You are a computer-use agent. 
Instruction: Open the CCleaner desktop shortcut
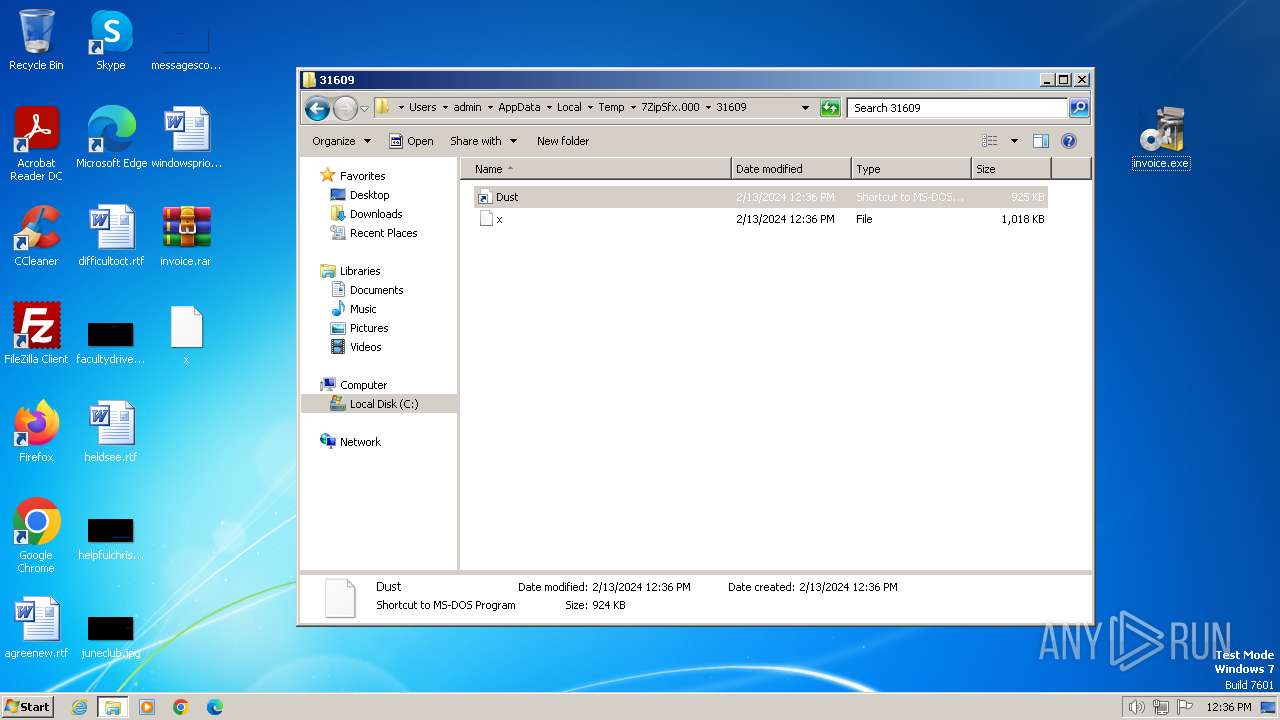36,235
